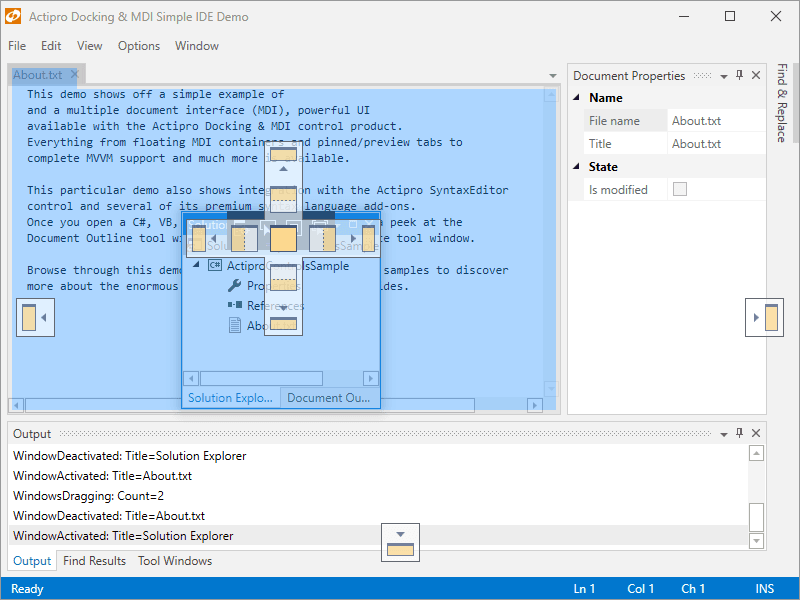The width and height of the screenshot is (800, 600).
Task: Collapse the State property category
Action: 577,166
